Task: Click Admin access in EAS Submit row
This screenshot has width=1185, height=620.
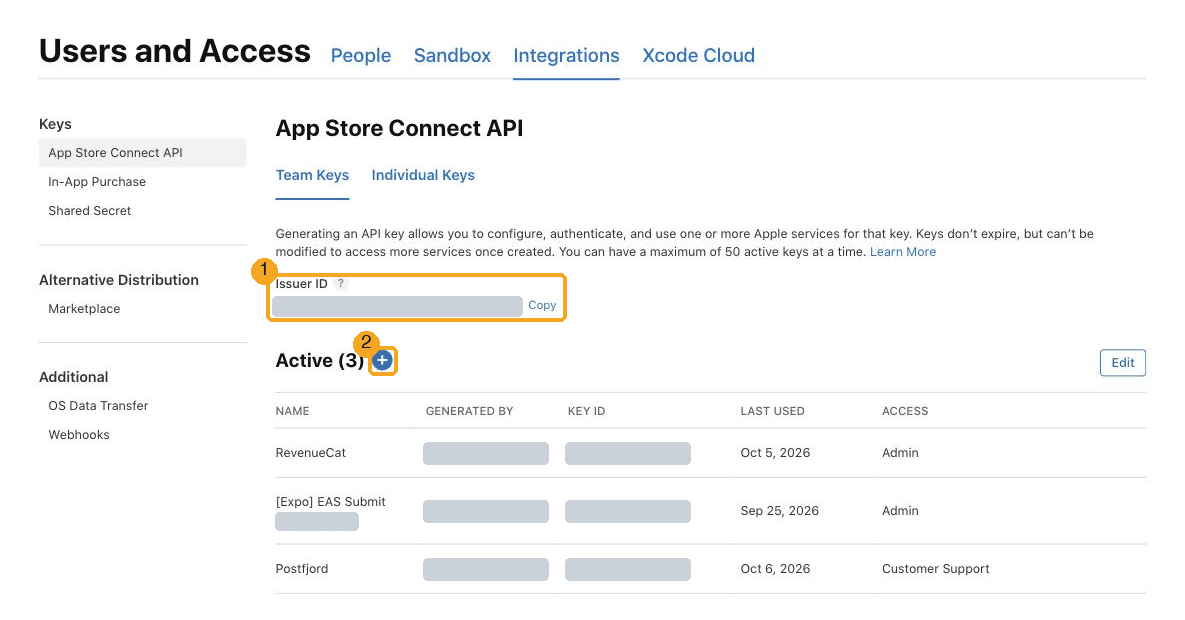Action: (x=900, y=511)
